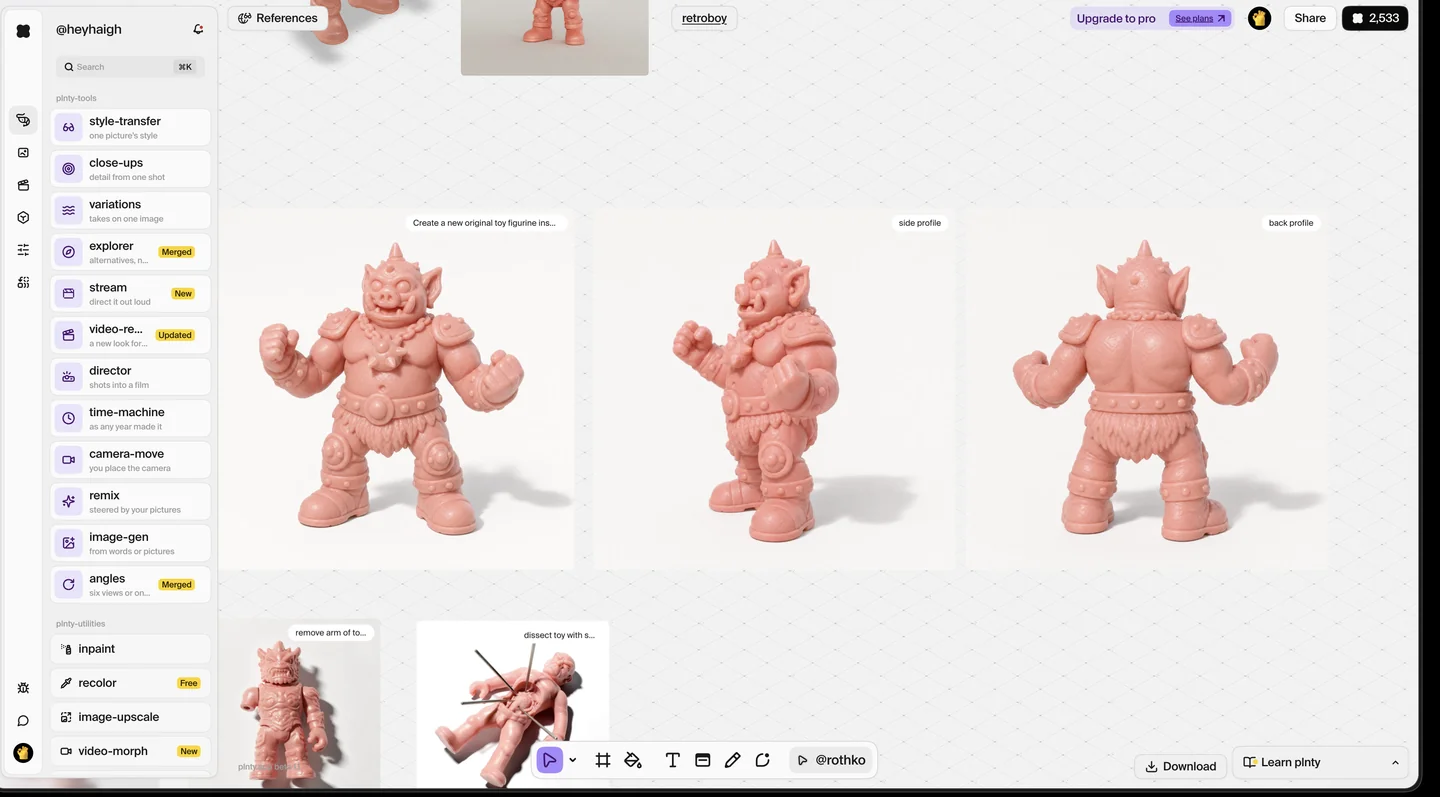The width and height of the screenshot is (1440, 797).
Task: Select the stream tool
Action: [131, 293]
